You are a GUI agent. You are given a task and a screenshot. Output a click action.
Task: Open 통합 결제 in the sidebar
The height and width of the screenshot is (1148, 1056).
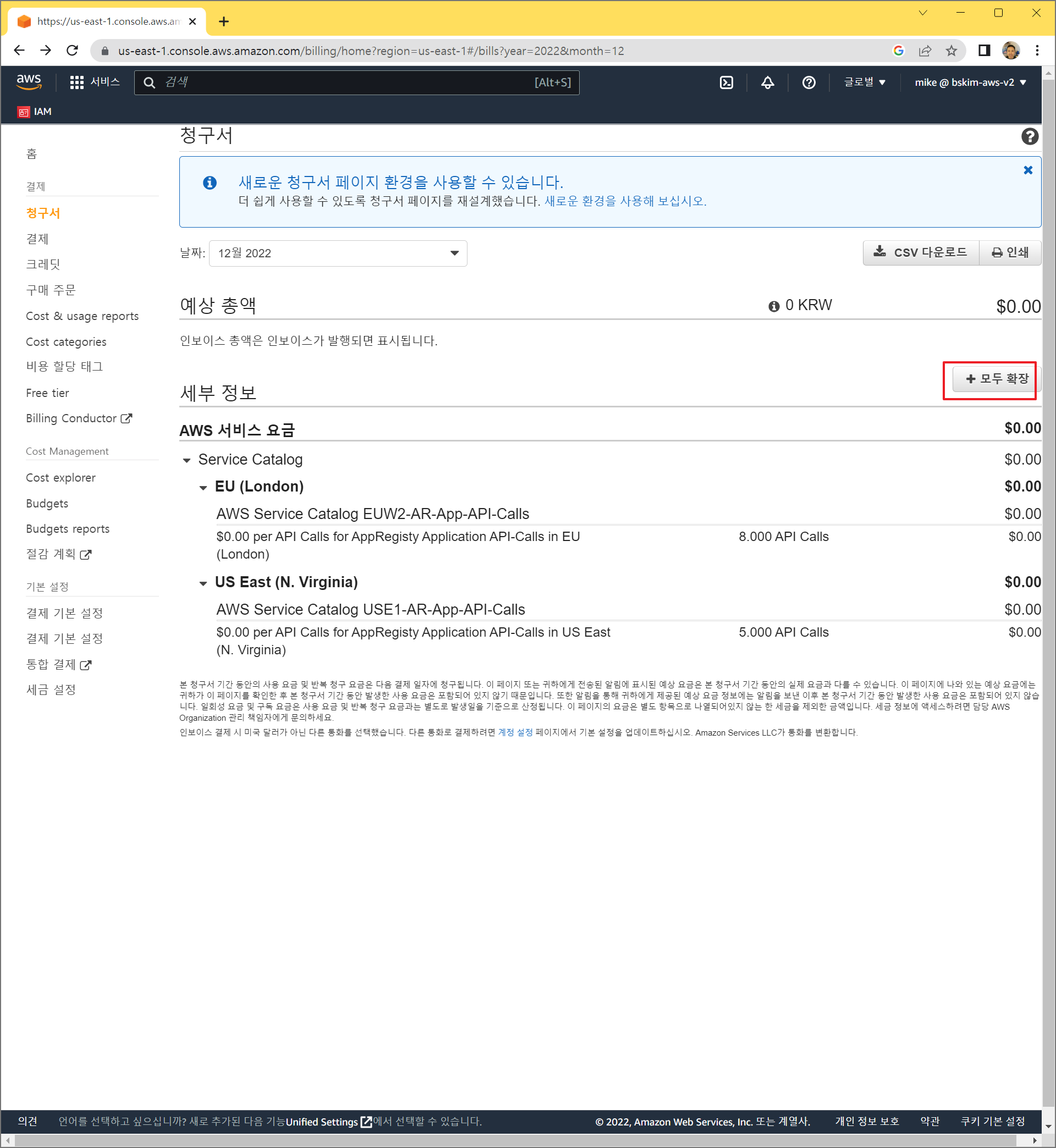coord(59,664)
